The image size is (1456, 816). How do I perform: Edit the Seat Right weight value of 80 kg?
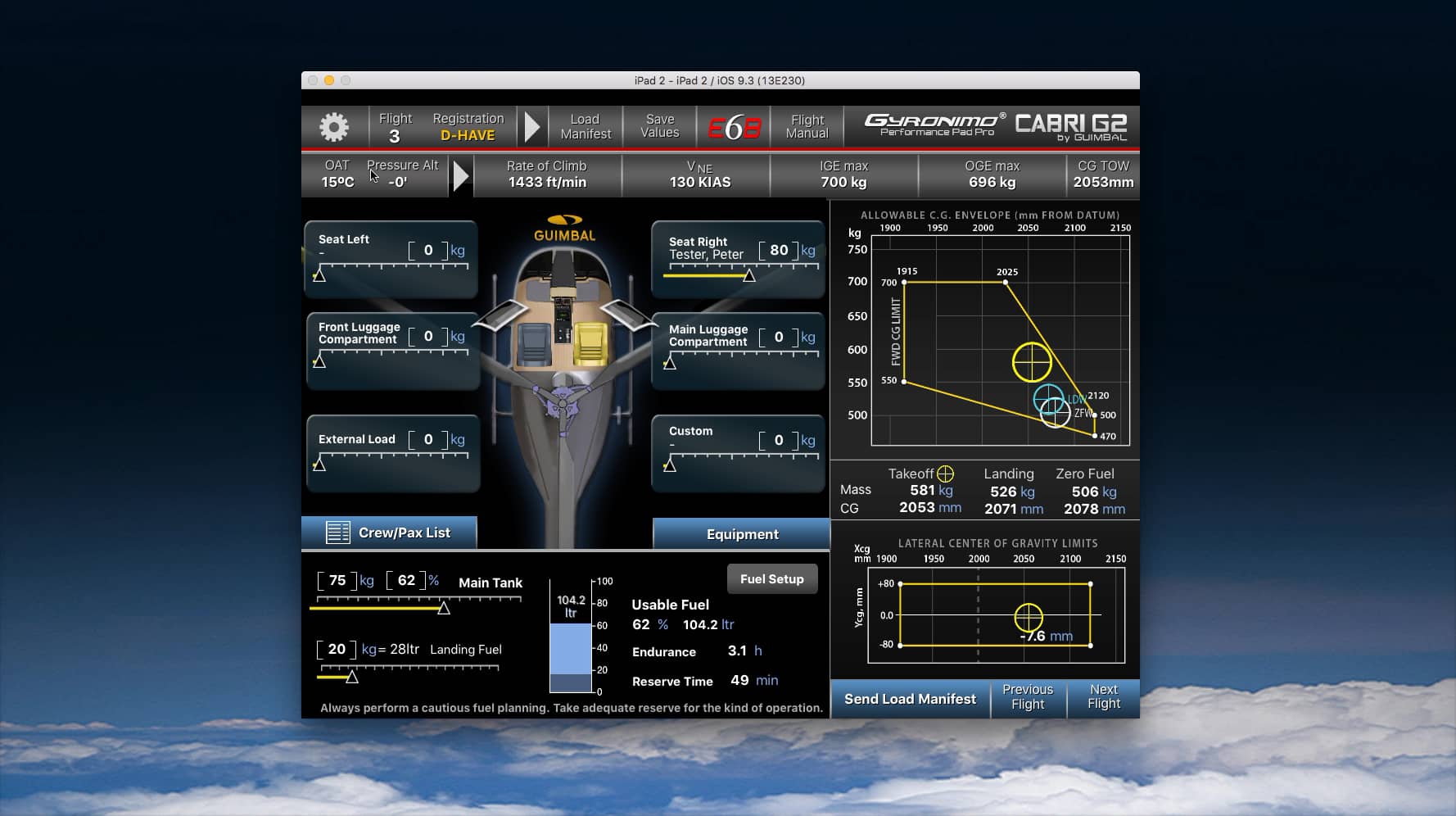[x=778, y=250]
